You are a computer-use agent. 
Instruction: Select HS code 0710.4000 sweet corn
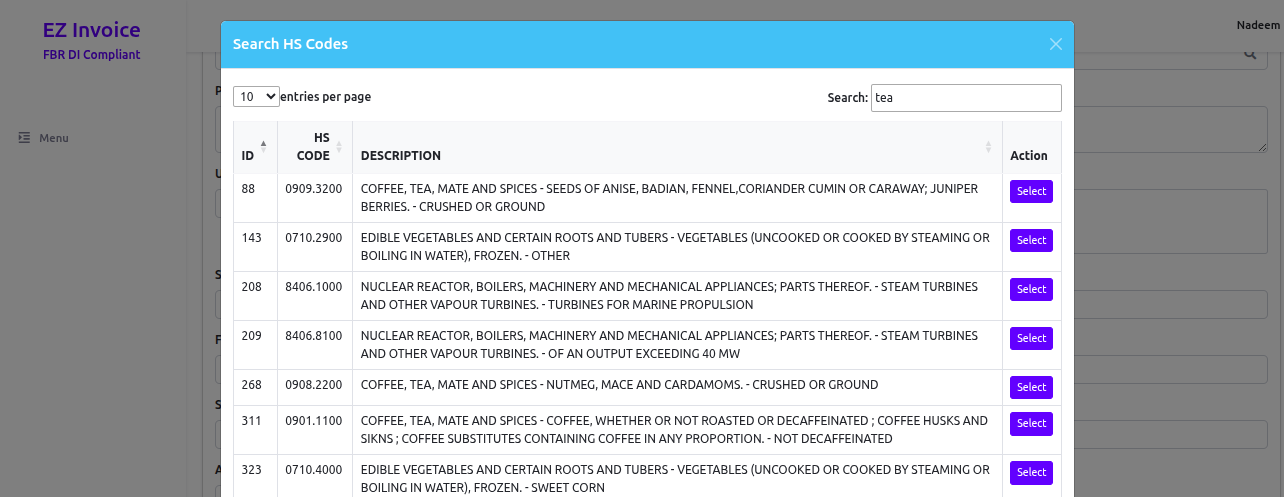pyautogui.click(x=1031, y=472)
